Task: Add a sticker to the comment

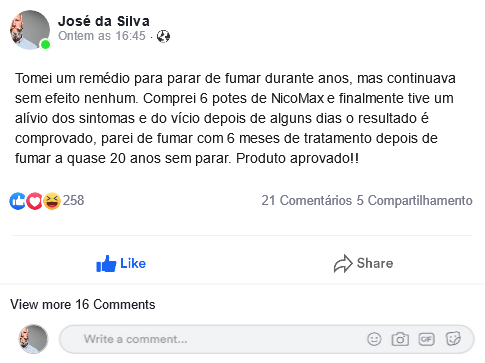Action: (x=453, y=339)
